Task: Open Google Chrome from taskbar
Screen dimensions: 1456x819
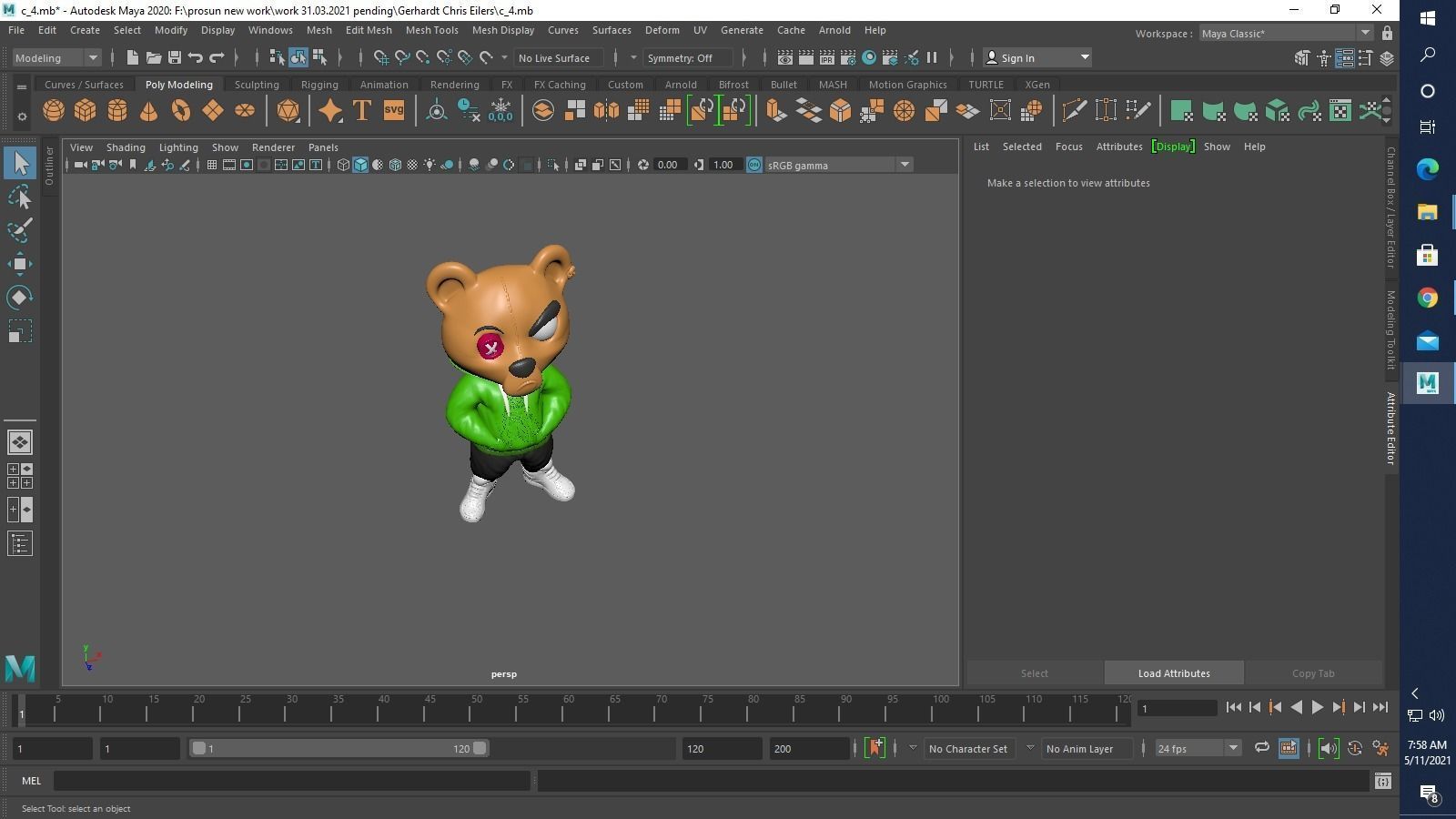Action: point(1427,298)
